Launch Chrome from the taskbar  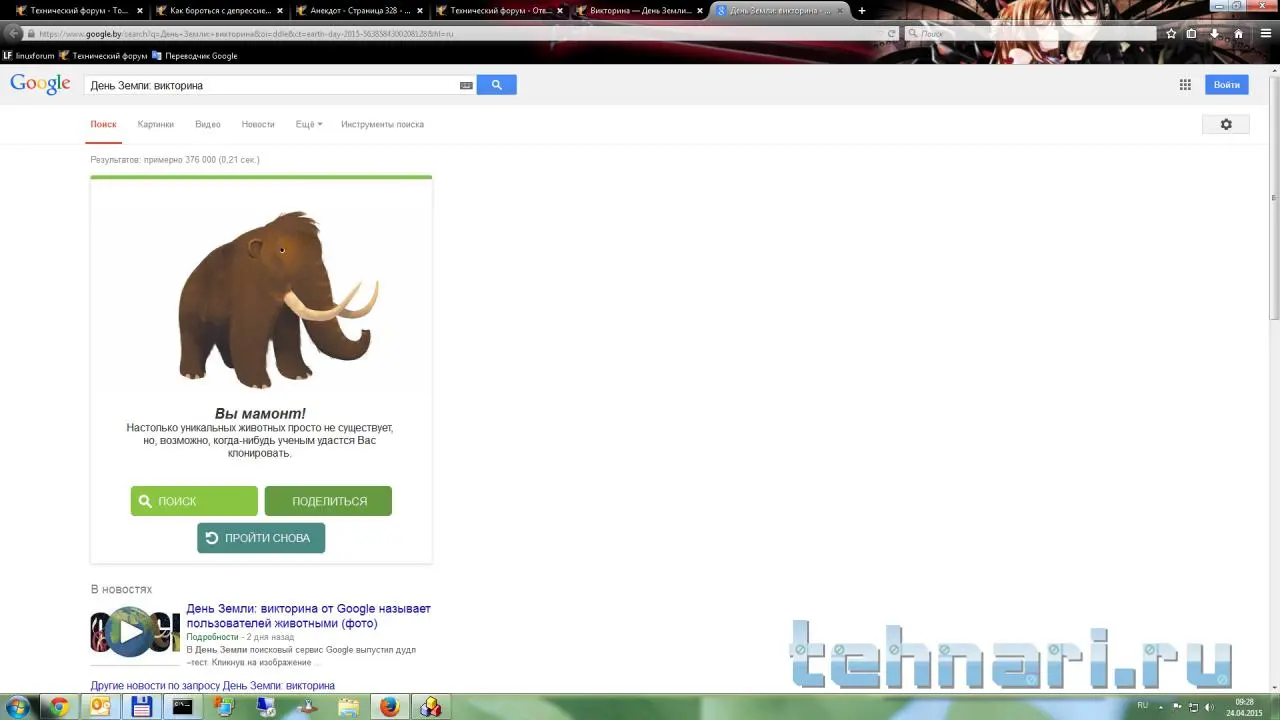pos(59,707)
